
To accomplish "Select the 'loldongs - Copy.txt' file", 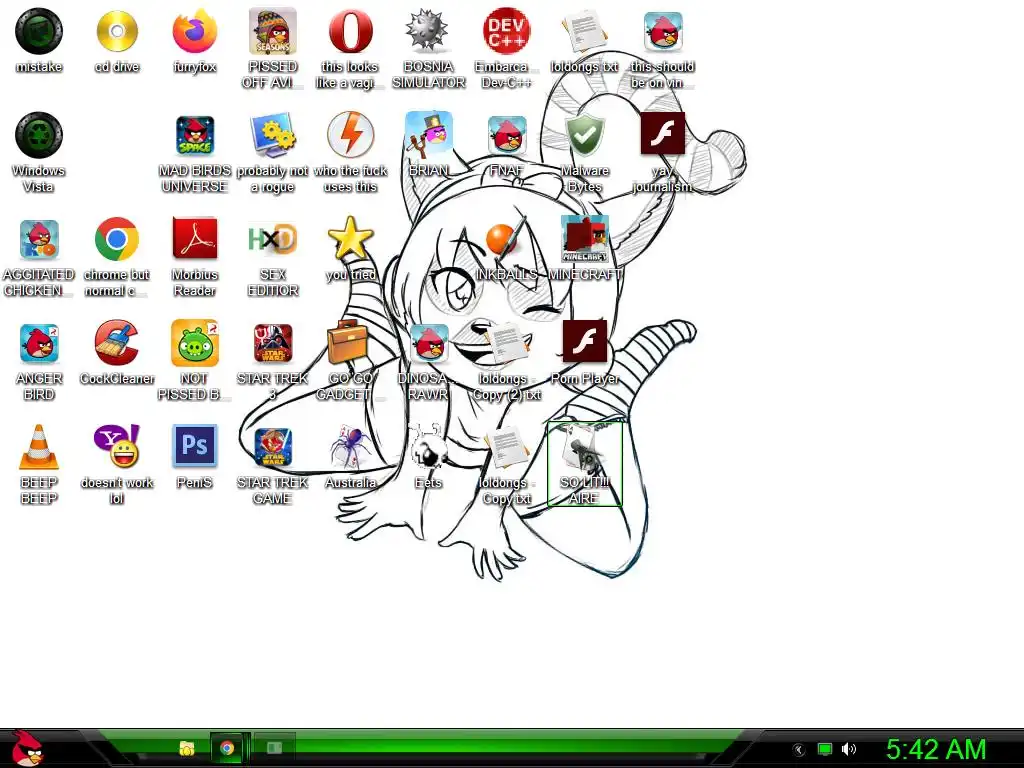I will pos(506,447).
